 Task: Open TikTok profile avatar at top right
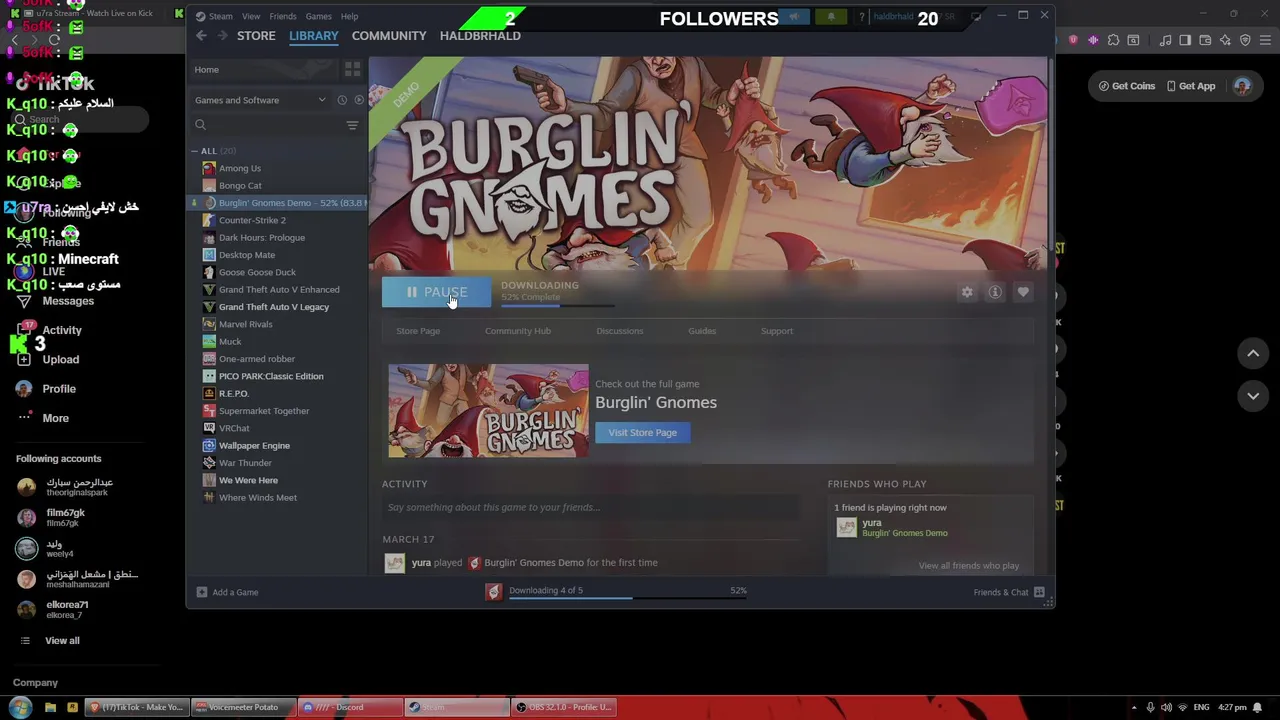point(1242,86)
